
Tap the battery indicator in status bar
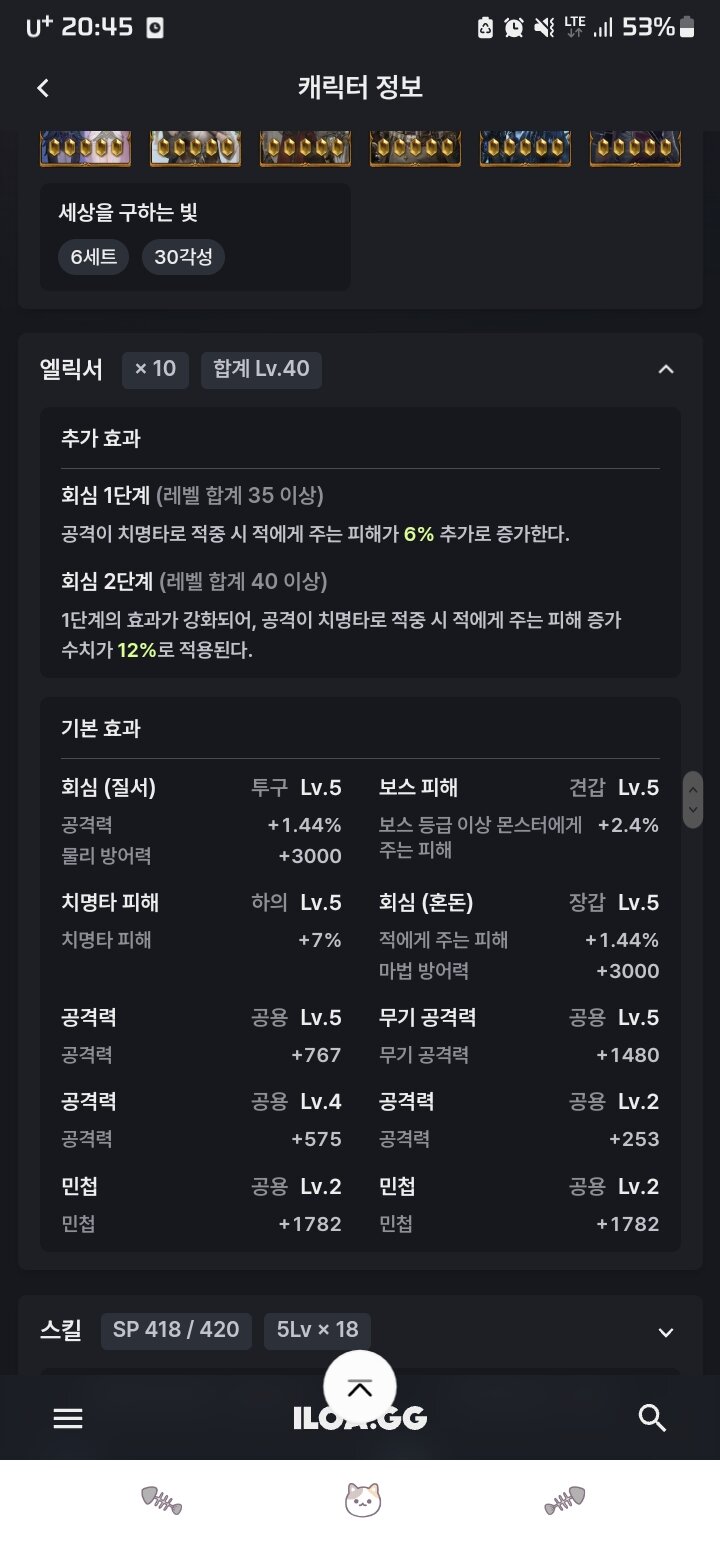click(687, 27)
